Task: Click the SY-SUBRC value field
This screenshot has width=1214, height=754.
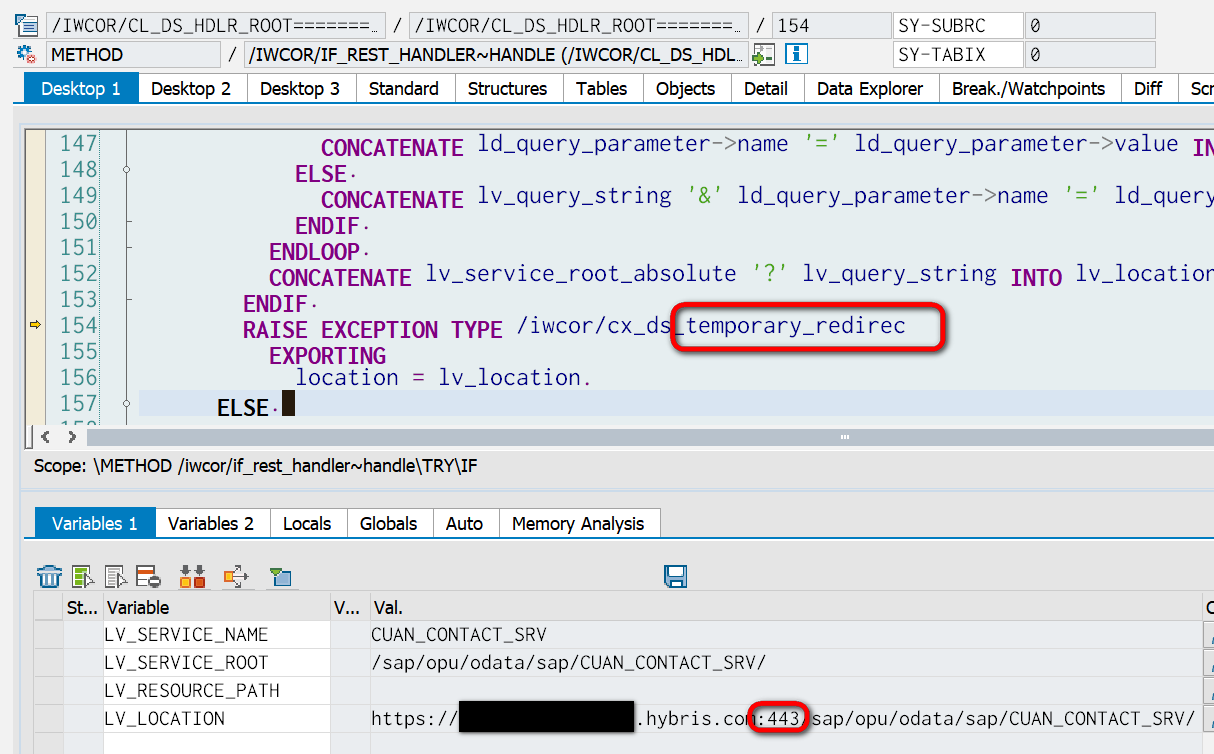Action: (1090, 26)
